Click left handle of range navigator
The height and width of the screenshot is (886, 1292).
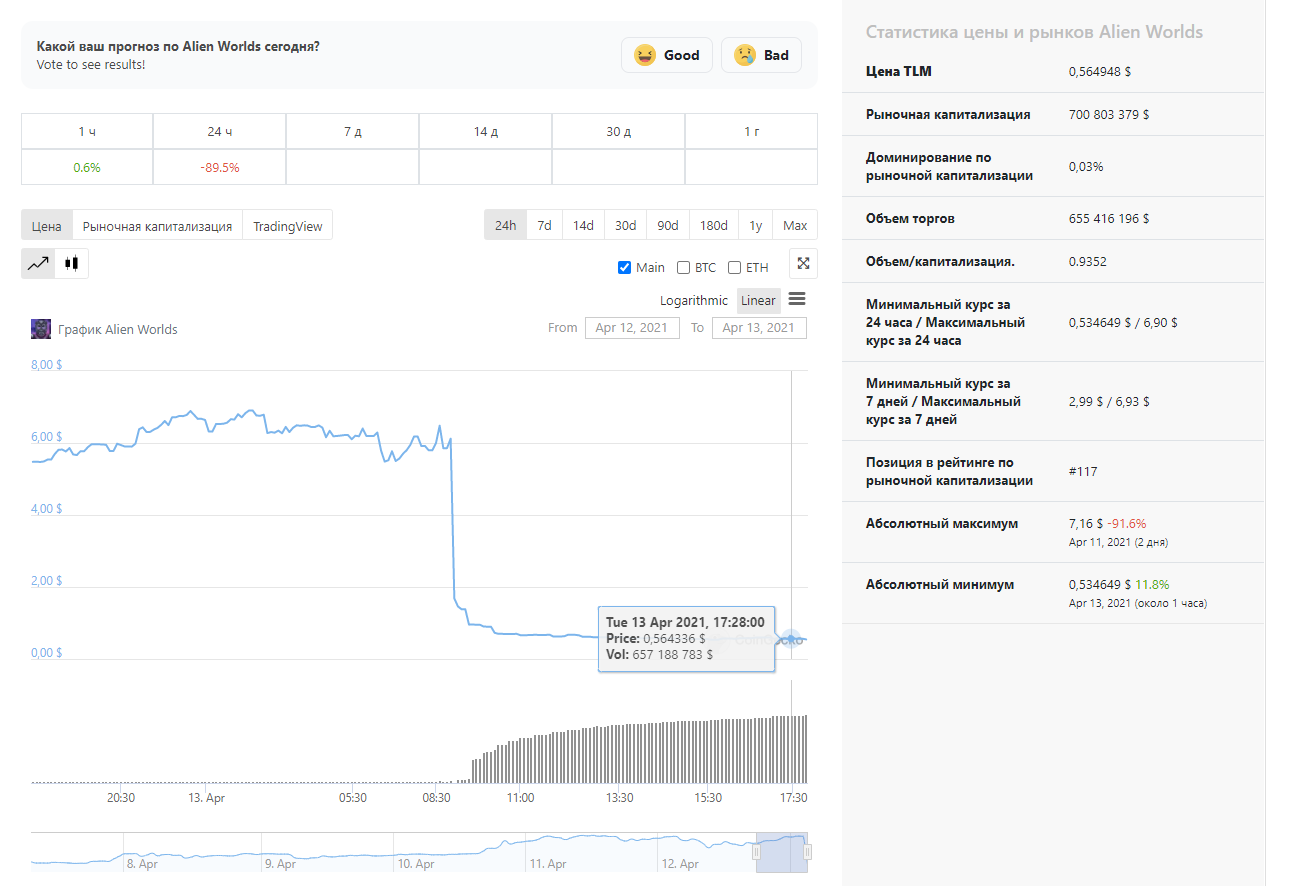coord(756,851)
